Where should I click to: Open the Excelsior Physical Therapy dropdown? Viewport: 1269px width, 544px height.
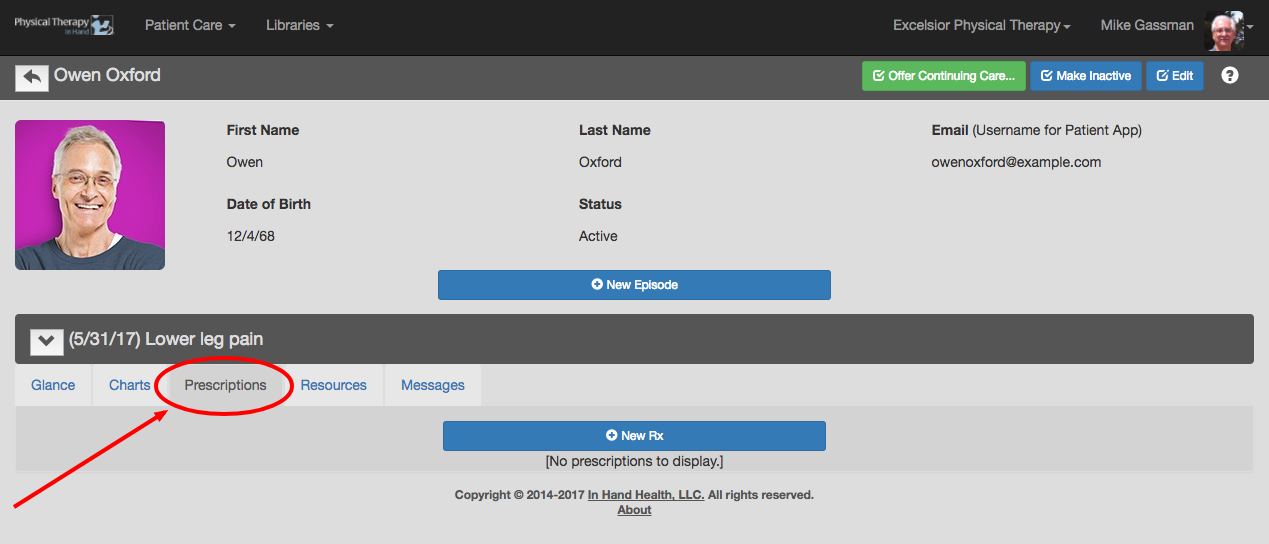point(982,26)
